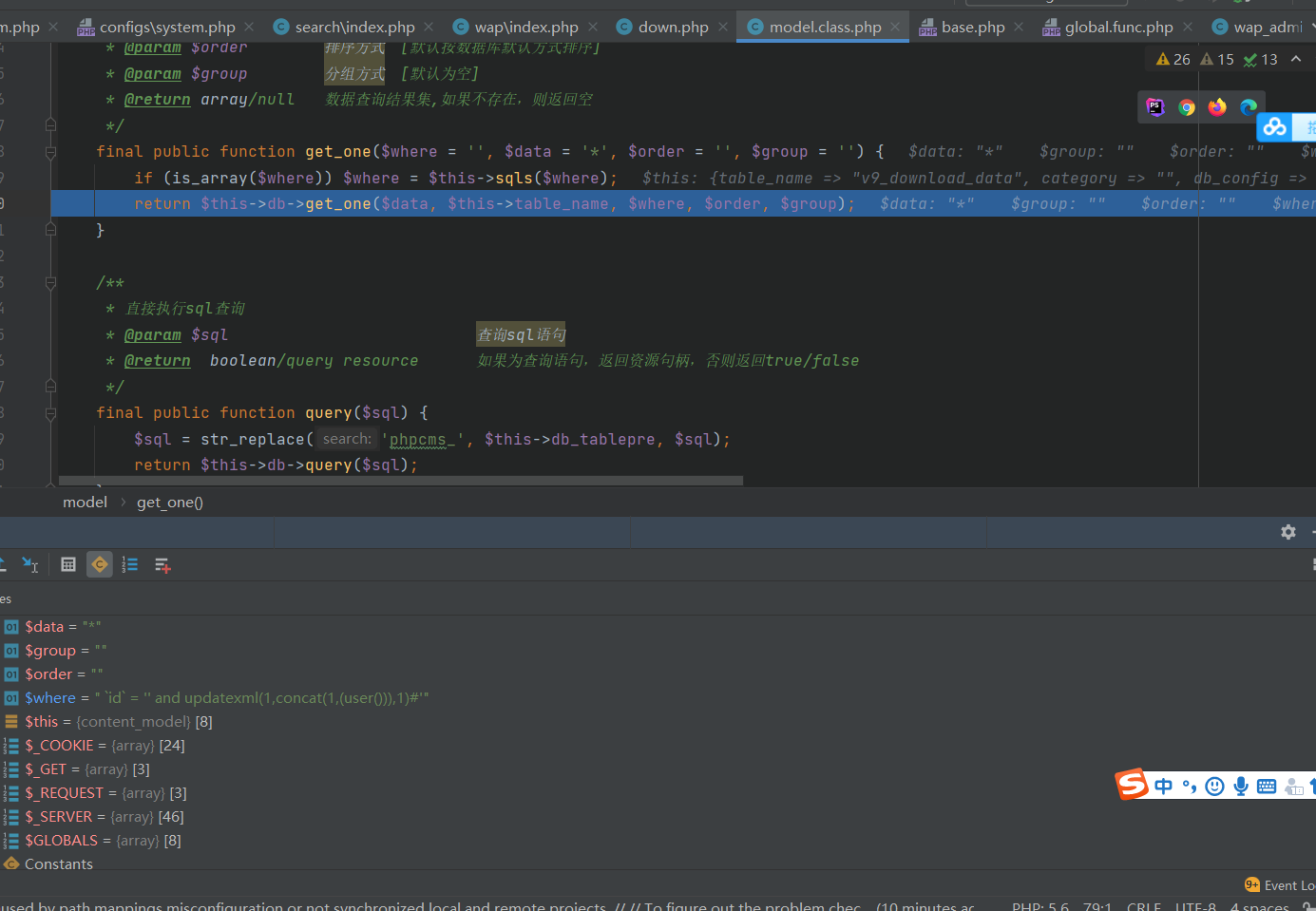Click Sogou input method S logo

click(1132, 785)
